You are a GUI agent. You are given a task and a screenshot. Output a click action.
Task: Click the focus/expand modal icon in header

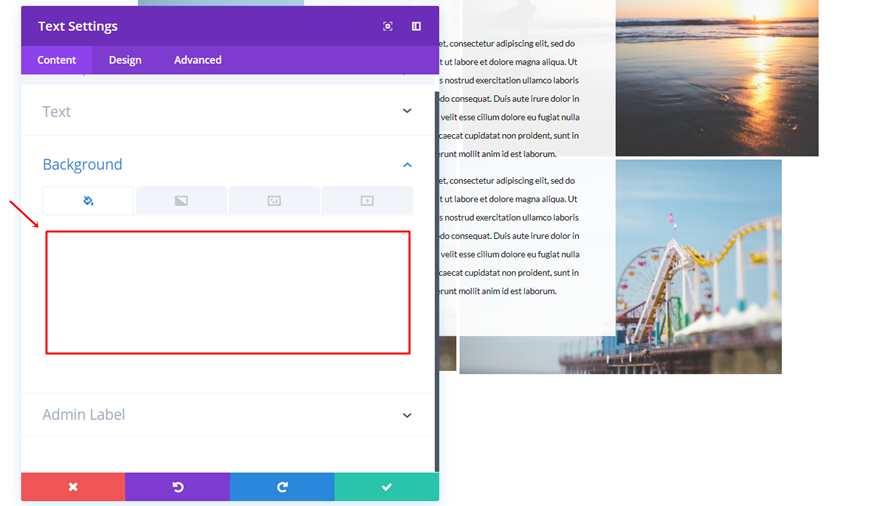click(x=388, y=26)
